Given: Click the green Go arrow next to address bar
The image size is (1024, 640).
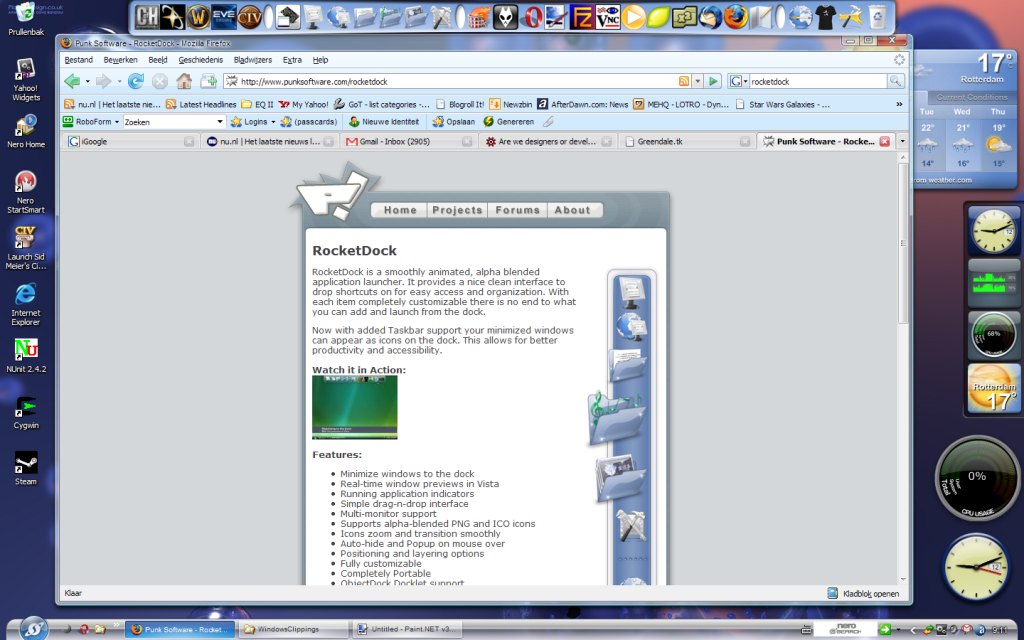Looking at the screenshot, I should [713, 82].
